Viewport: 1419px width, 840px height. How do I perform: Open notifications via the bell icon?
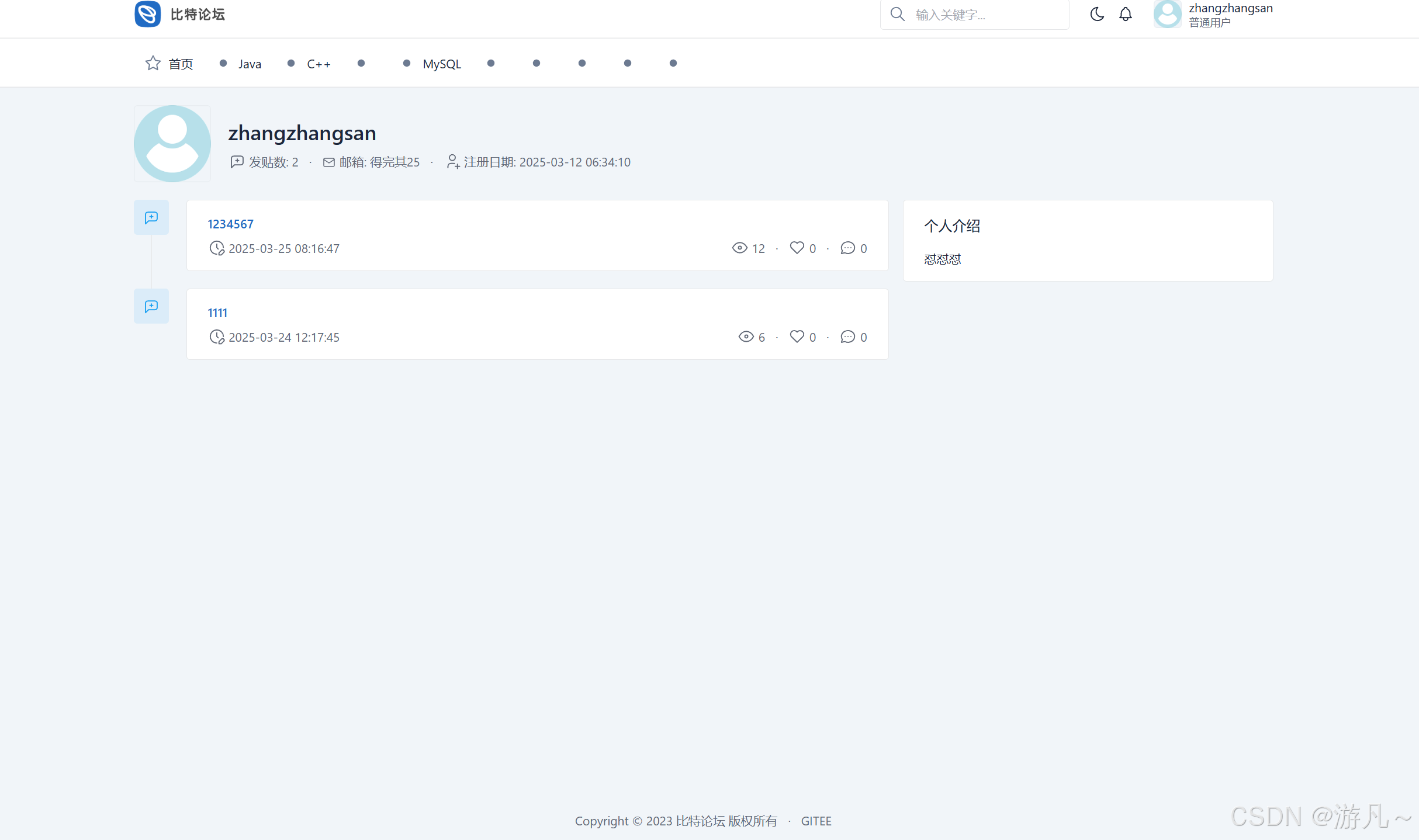point(1126,14)
